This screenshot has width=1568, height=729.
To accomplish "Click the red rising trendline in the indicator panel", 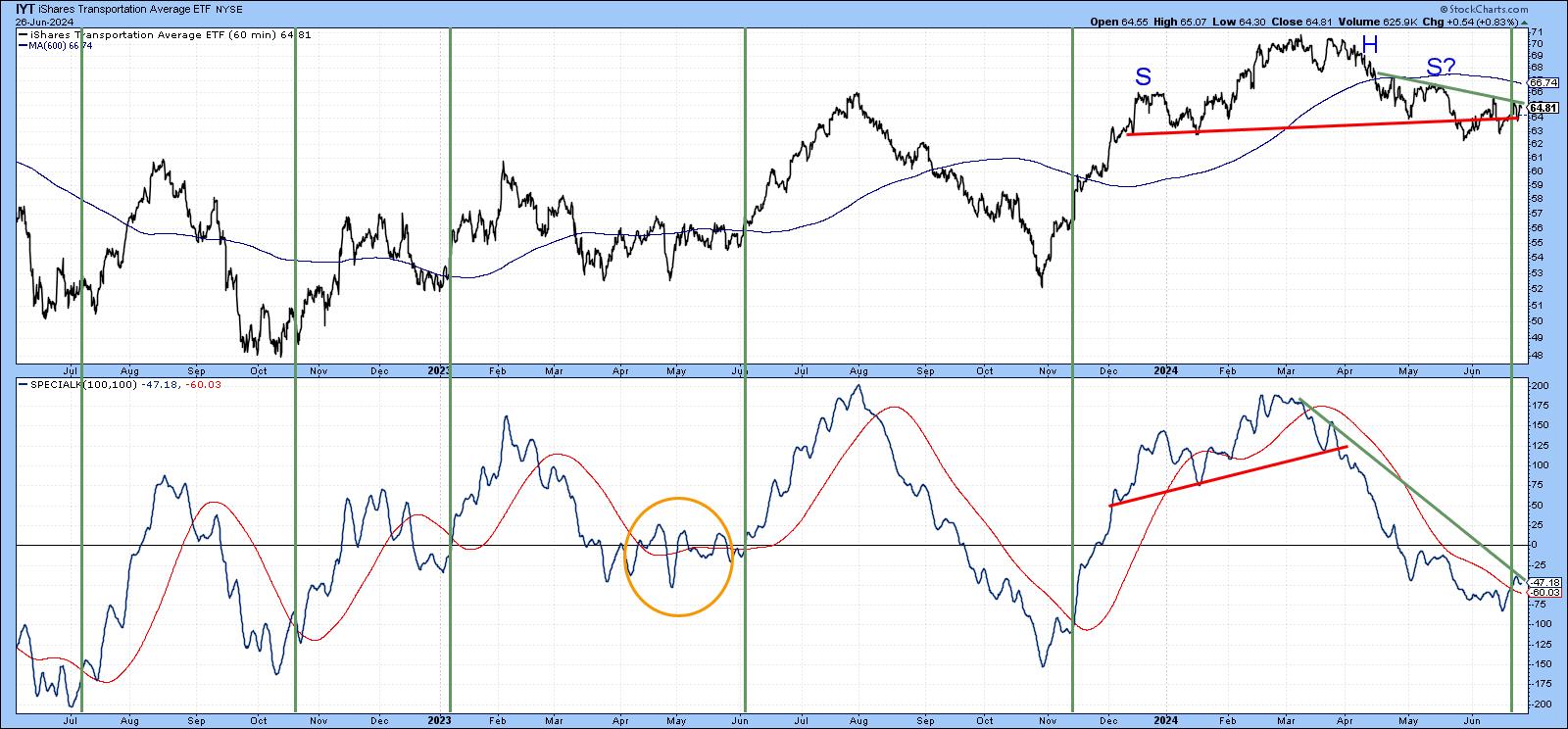I will [1228, 476].
